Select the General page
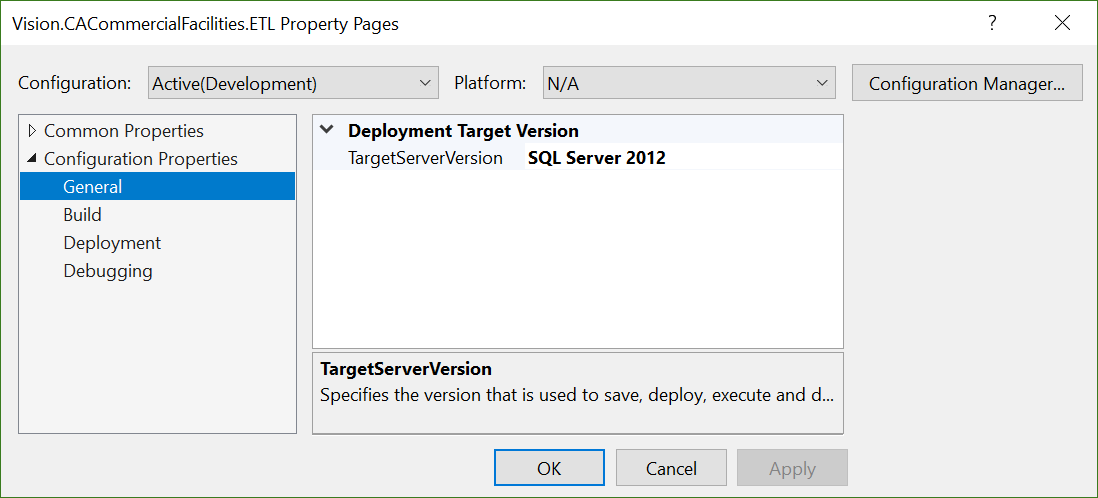 click(x=93, y=187)
